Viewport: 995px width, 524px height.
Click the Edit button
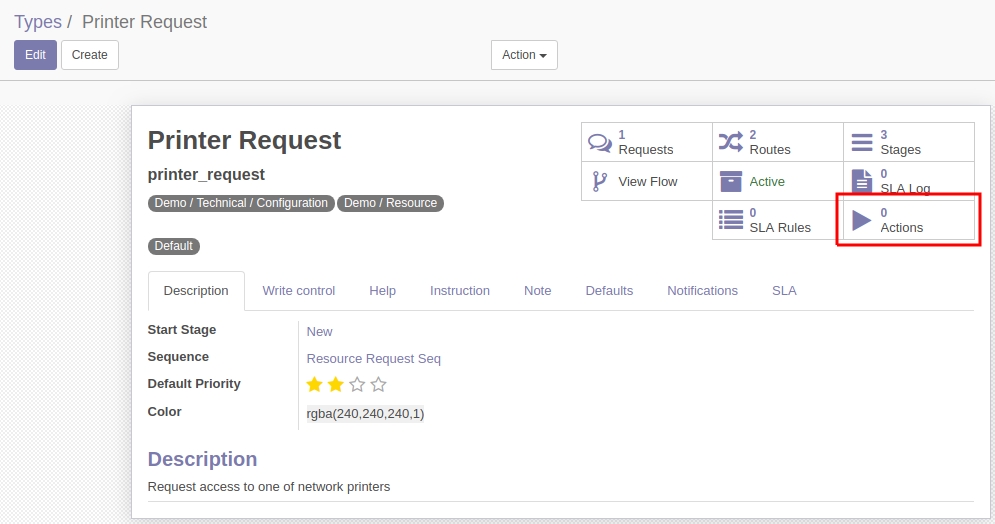pos(36,55)
